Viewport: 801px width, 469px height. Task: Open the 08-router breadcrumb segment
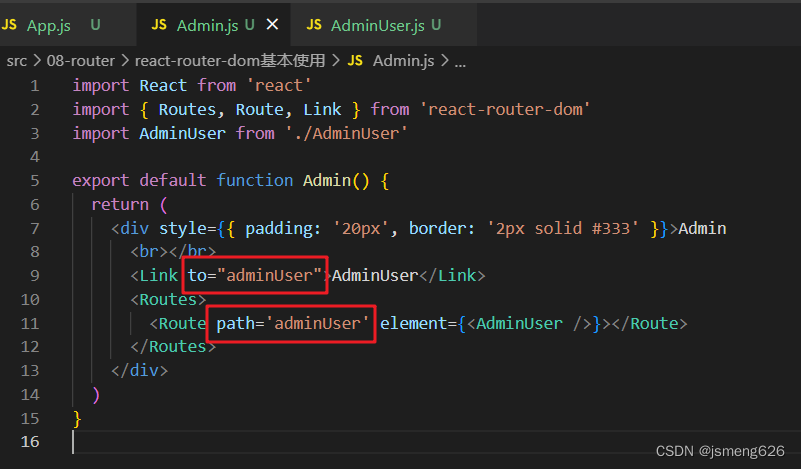(81, 61)
